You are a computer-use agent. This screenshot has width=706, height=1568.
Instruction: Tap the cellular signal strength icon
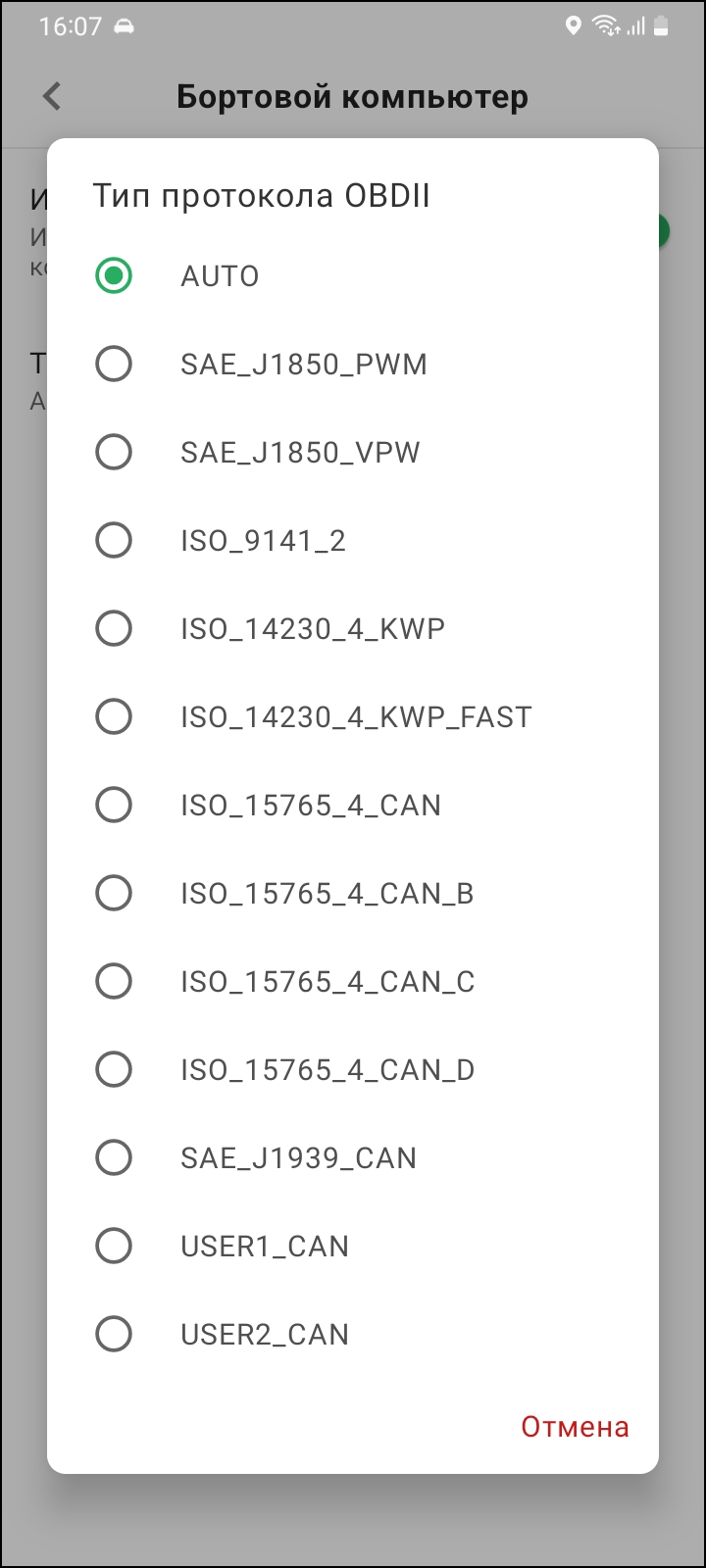[635, 26]
